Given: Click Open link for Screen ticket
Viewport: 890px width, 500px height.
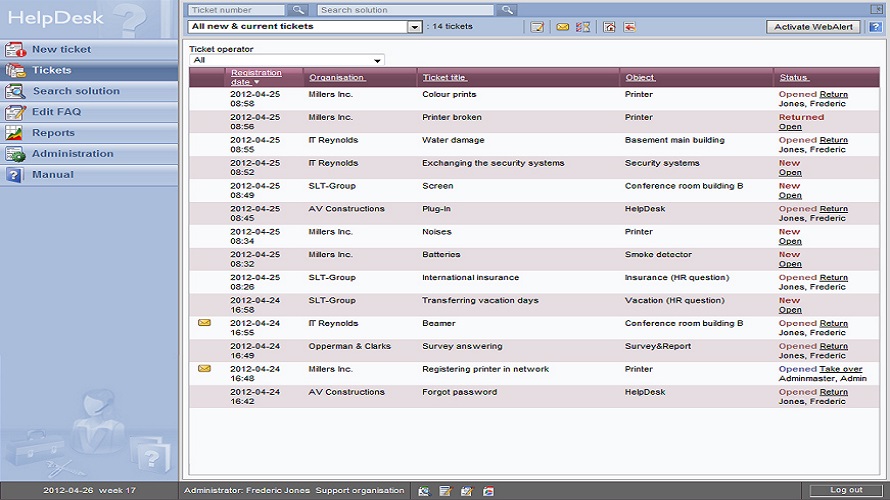Looking at the screenshot, I should click(x=790, y=195).
